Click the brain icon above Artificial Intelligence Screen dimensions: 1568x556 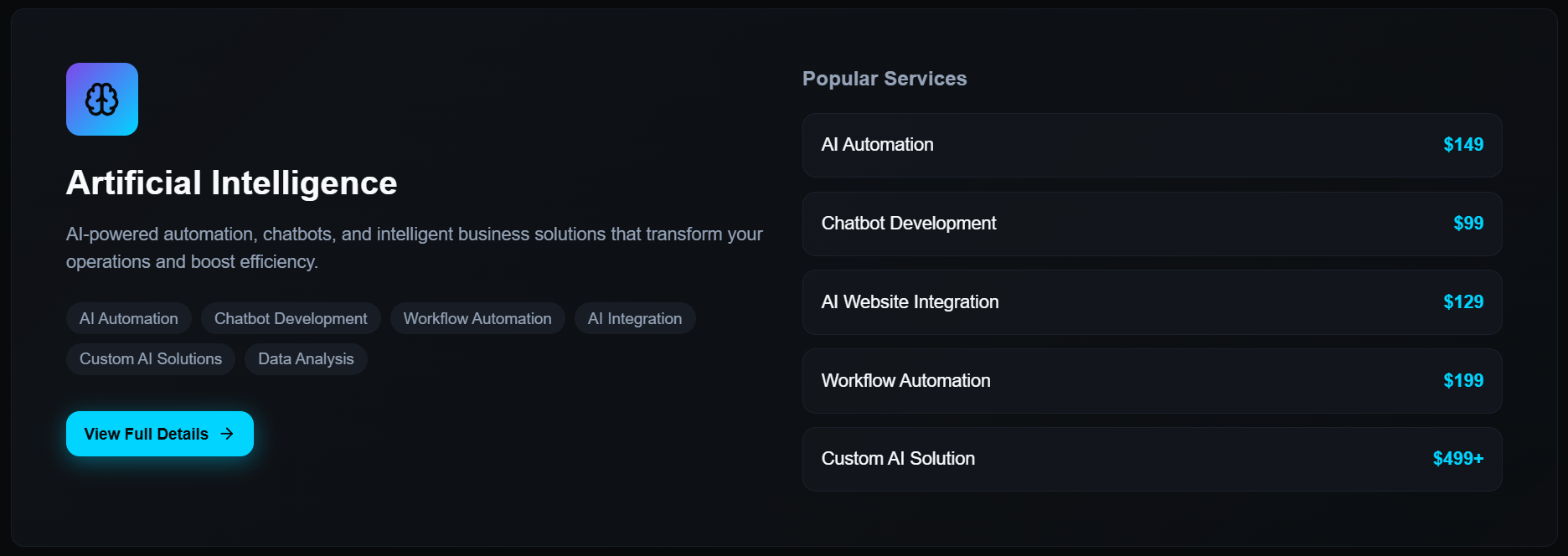coord(101,99)
